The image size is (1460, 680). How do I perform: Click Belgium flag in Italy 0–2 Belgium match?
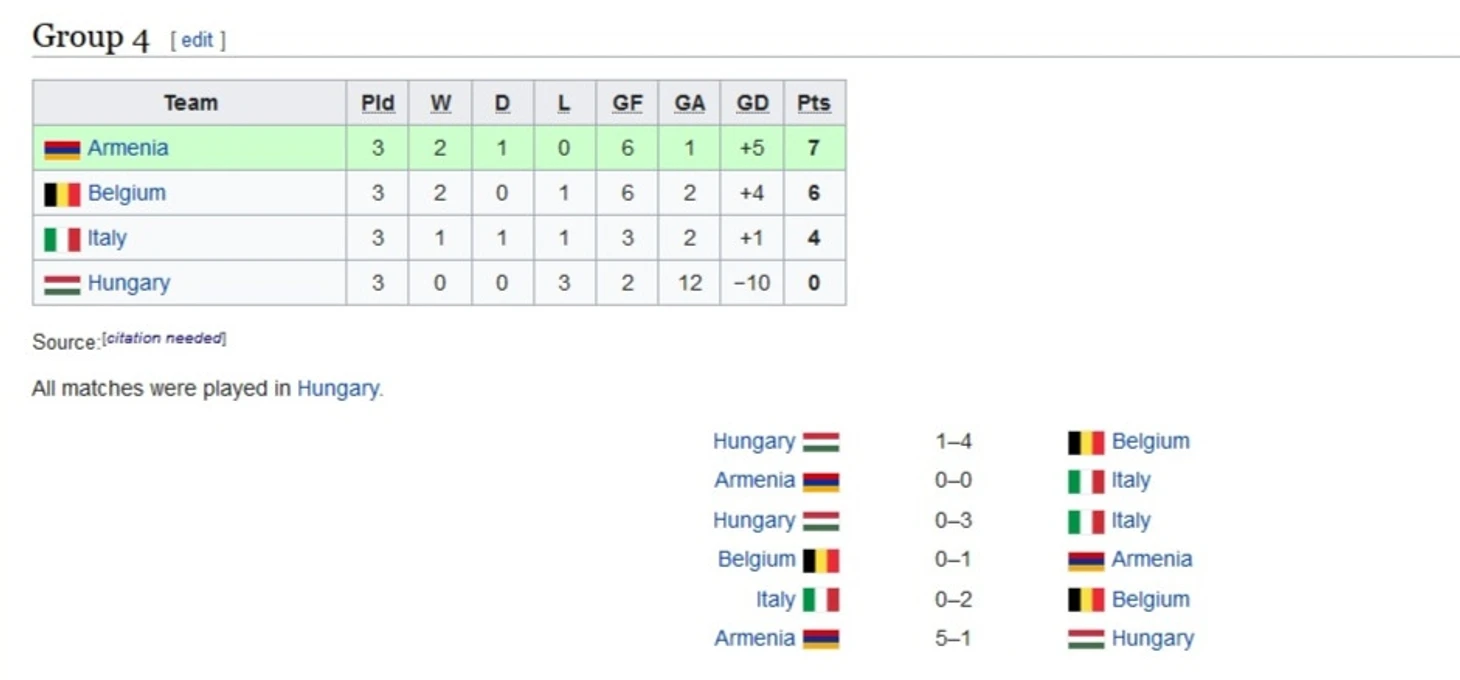(x=1086, y=600)
